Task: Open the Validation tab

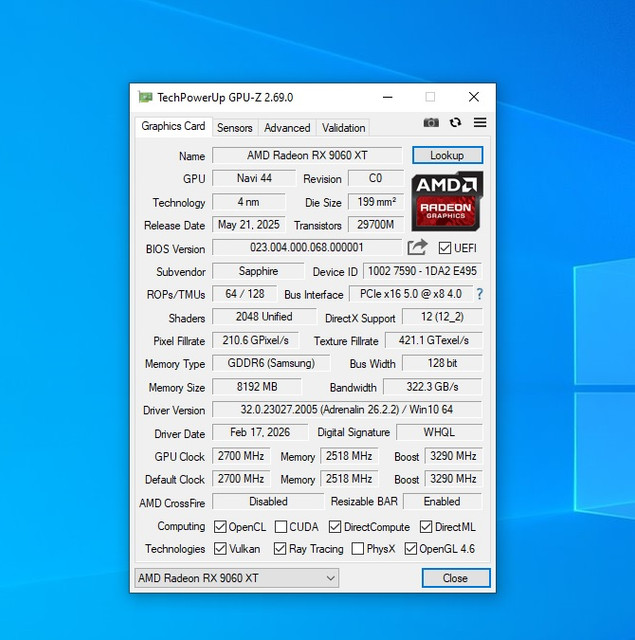Action: 343,128
